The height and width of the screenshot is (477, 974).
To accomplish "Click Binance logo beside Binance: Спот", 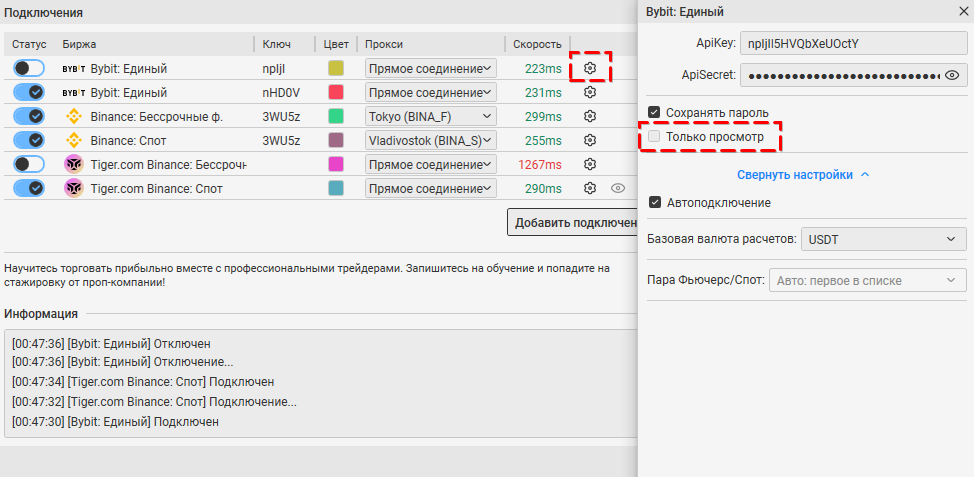I will [74, 140].
